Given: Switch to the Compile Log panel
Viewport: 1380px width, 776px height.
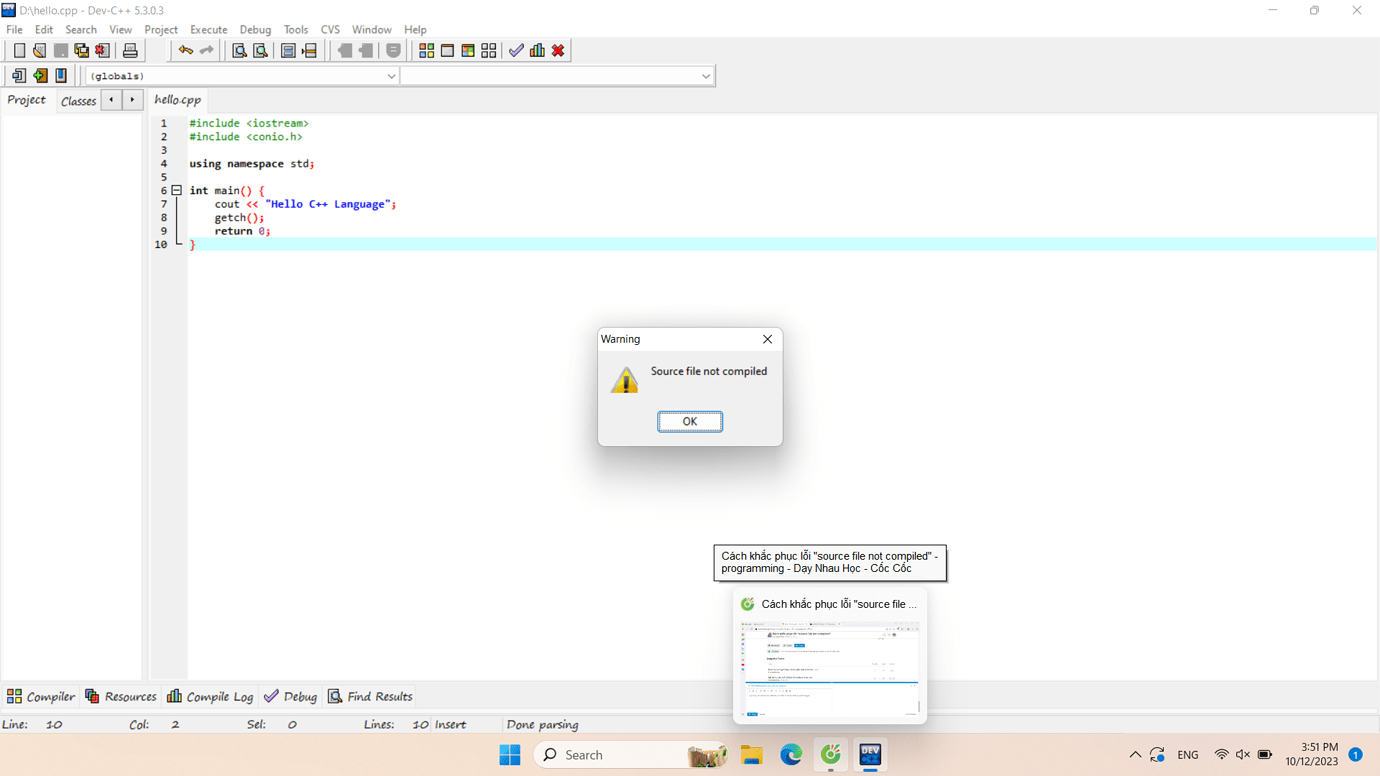Looking at the screenshot, I should coord(210,696).
